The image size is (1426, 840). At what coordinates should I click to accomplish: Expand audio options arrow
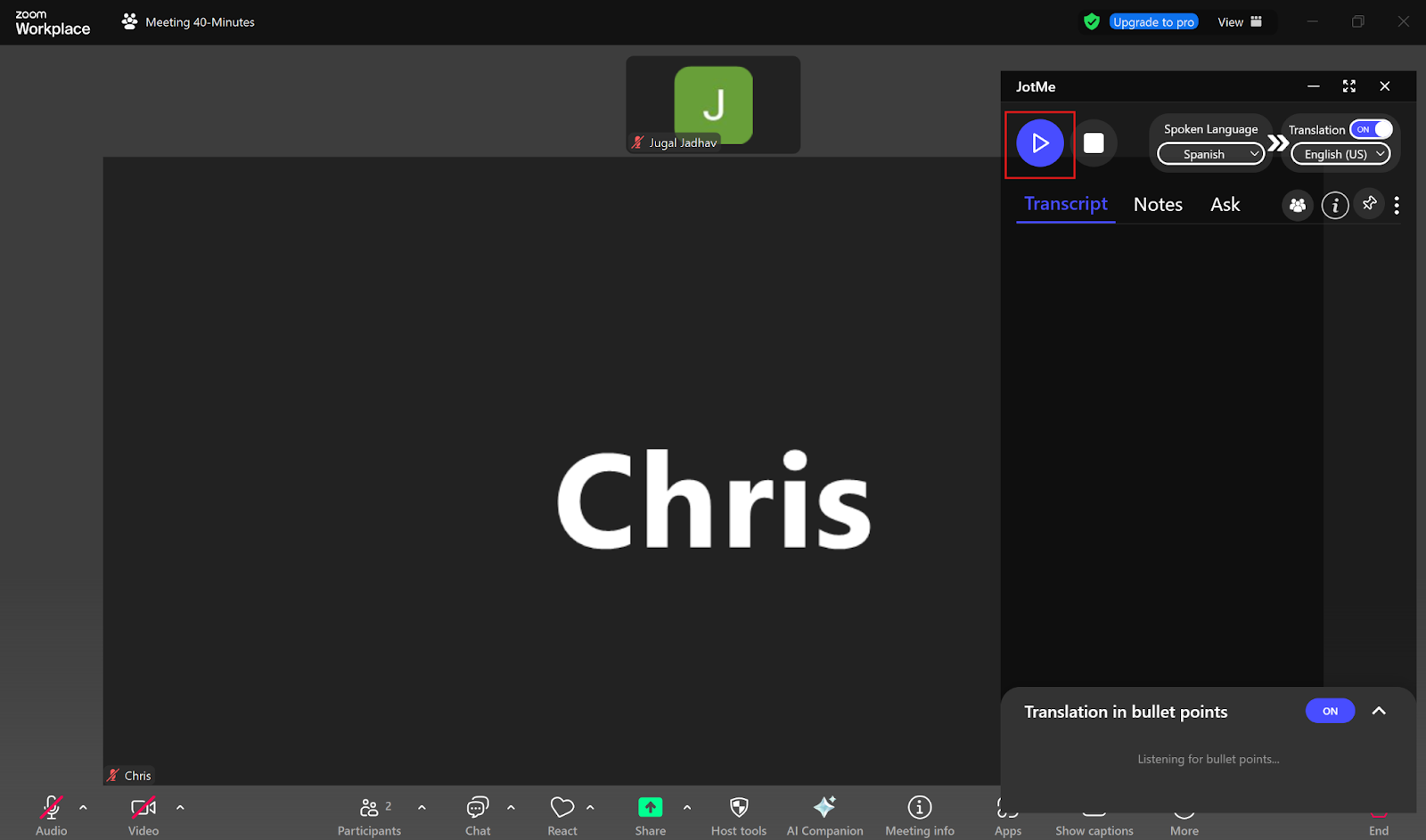(x=83, y=808)
